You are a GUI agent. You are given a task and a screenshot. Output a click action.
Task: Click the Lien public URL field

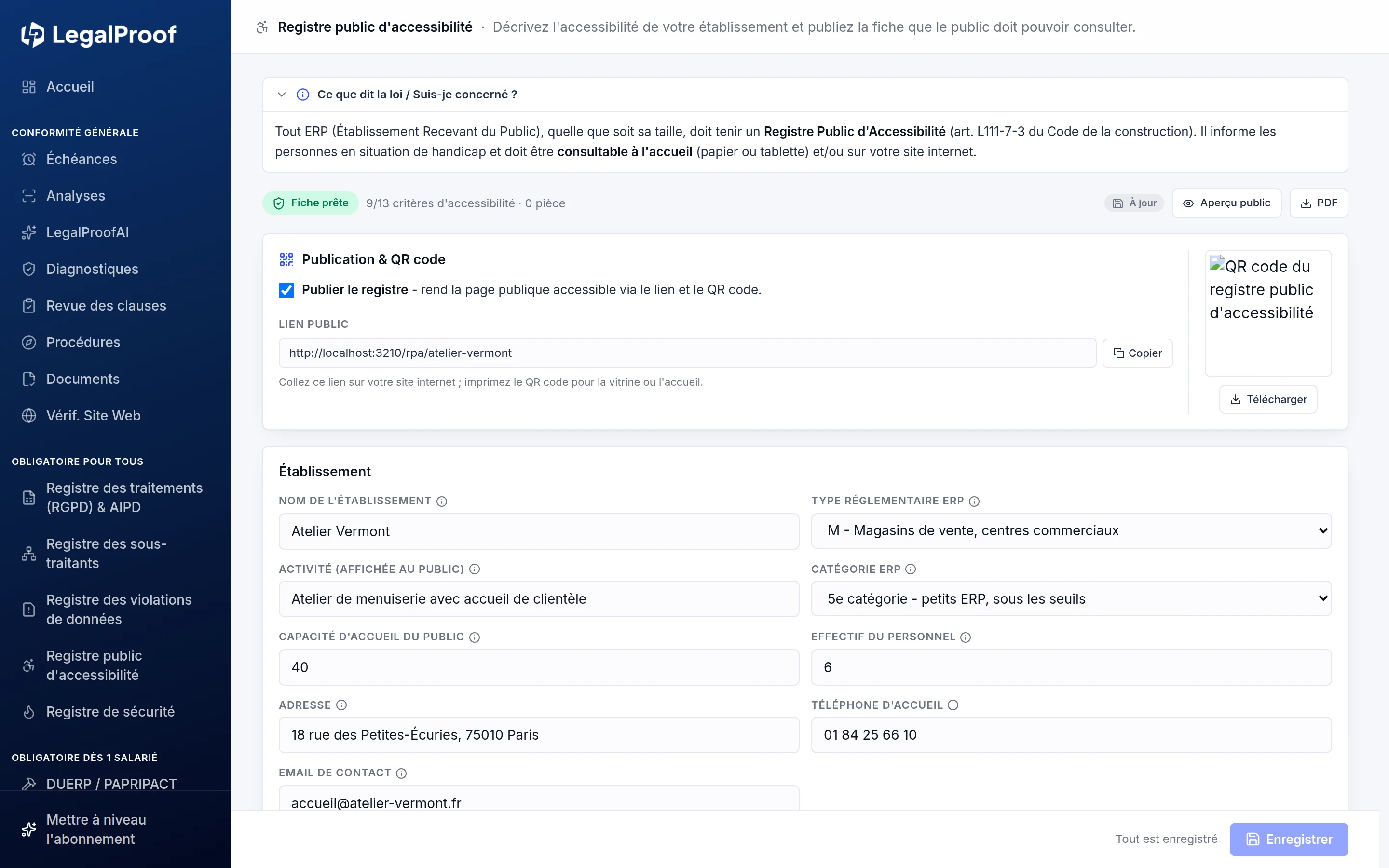(687, 353)
